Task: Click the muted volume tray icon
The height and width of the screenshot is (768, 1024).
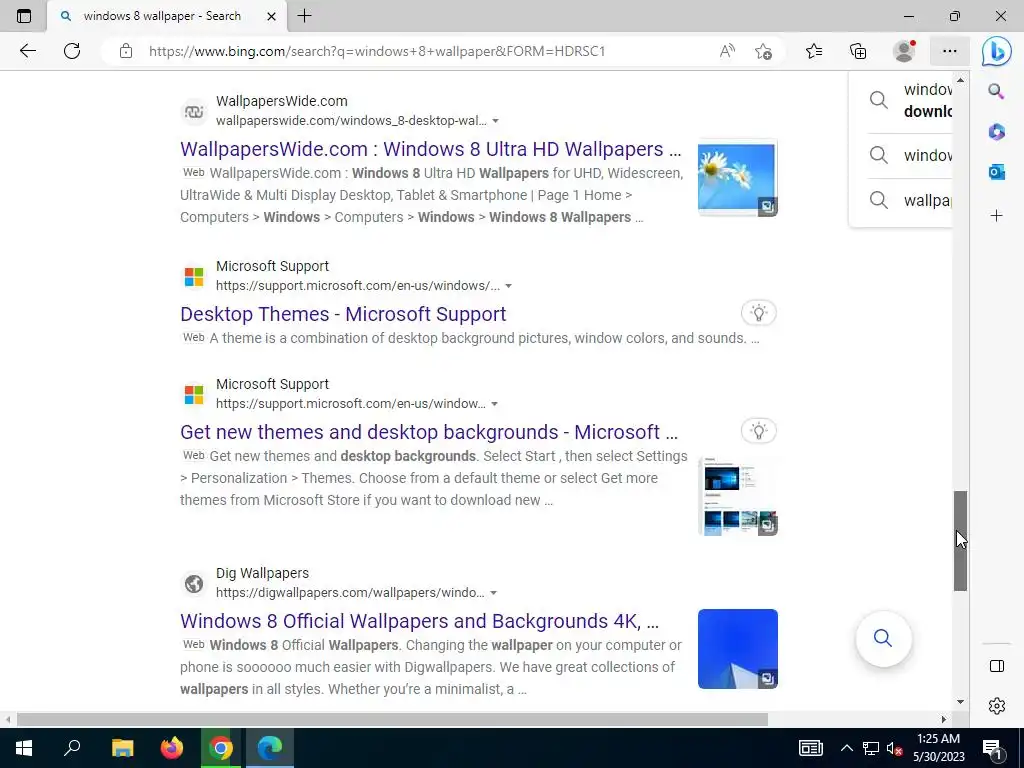Action: (894, 748)
